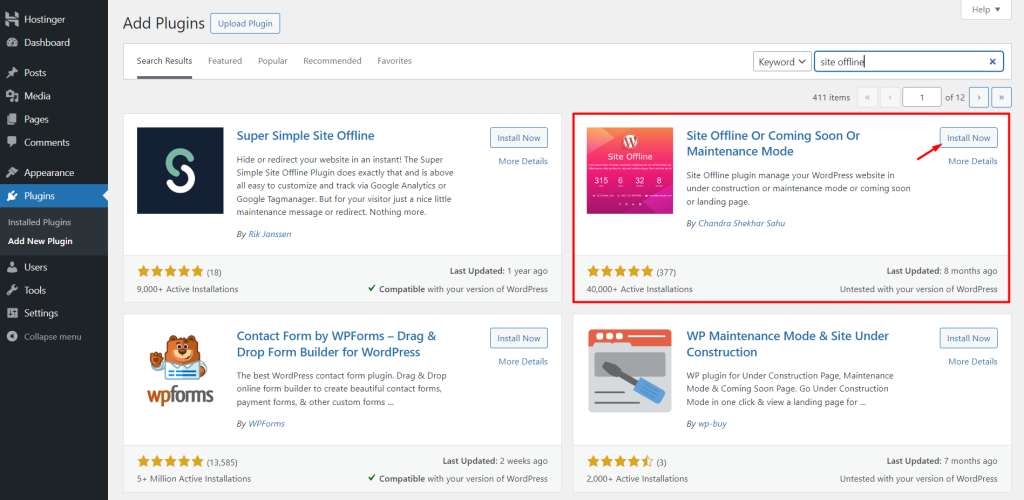
Task: Open author Chandra Shekhar Sahu link
Action: [742, 223]
